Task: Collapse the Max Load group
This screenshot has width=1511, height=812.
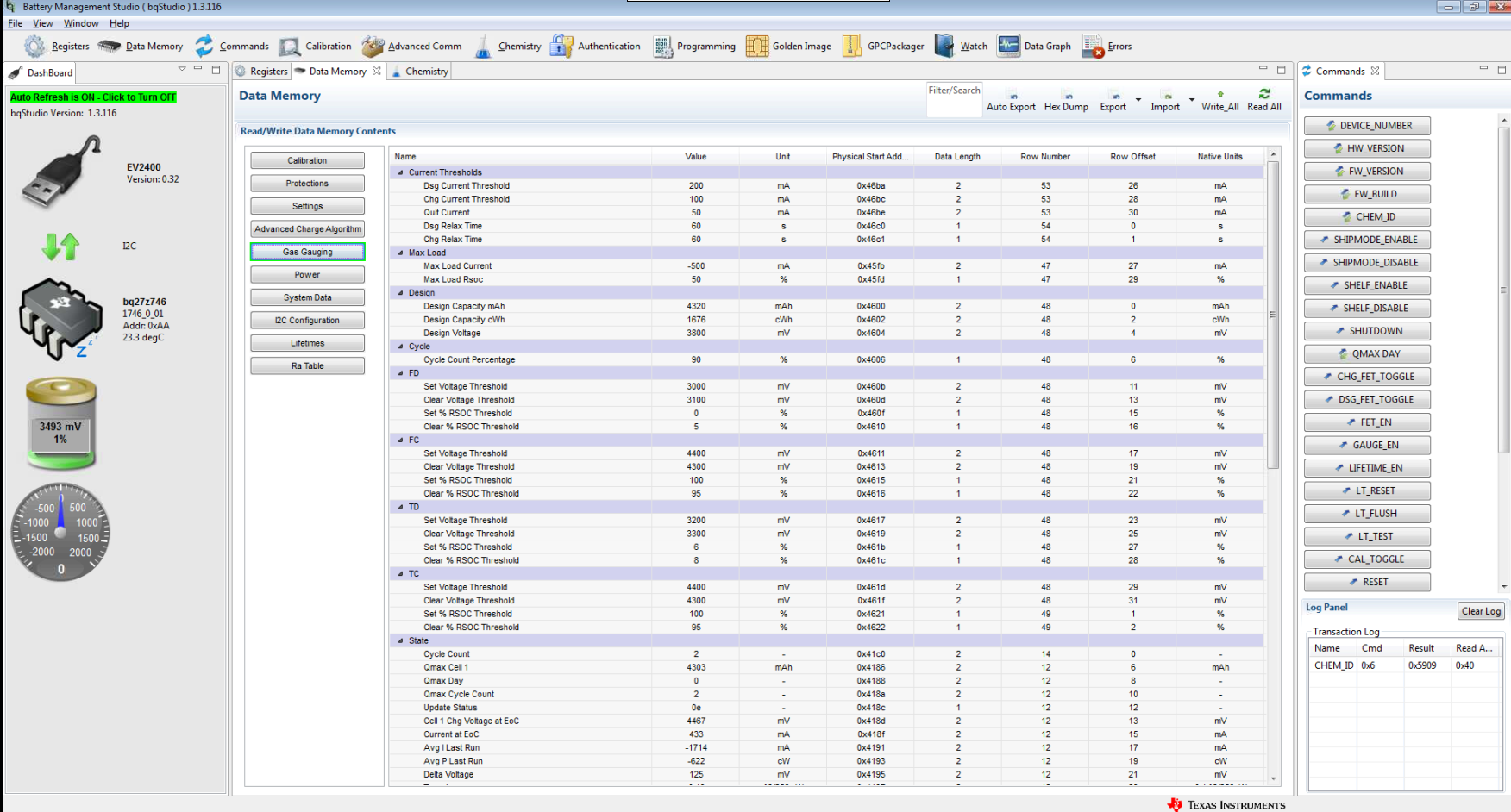Action: [400, 253]
